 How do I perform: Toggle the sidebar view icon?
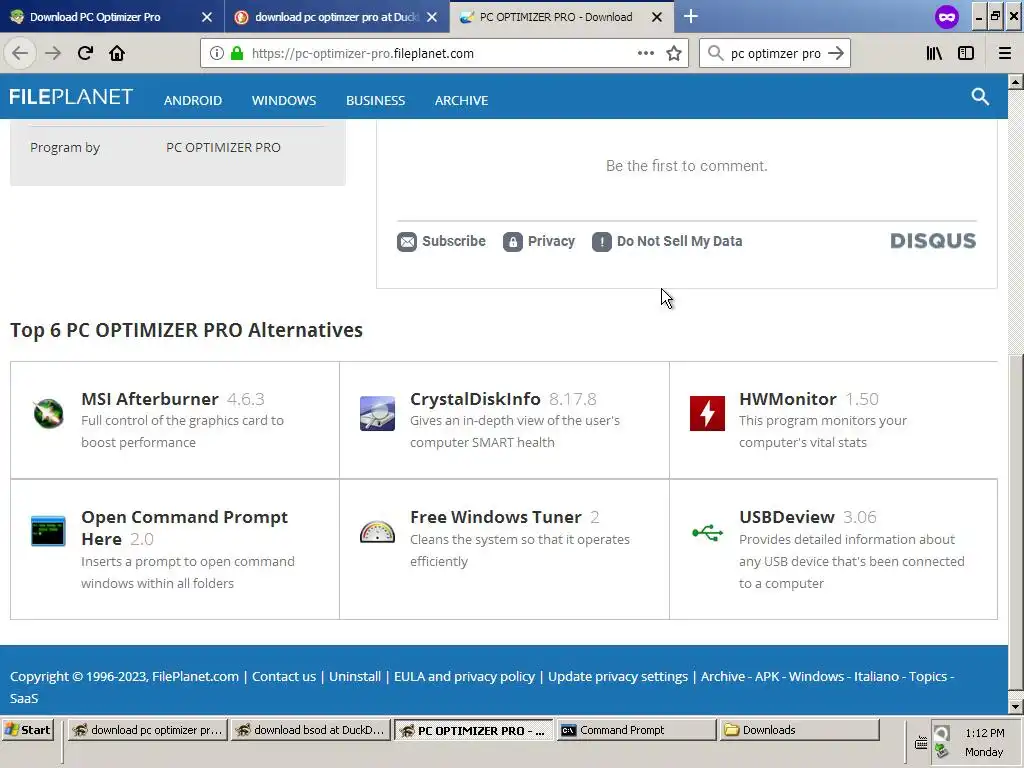coord(966,53)
